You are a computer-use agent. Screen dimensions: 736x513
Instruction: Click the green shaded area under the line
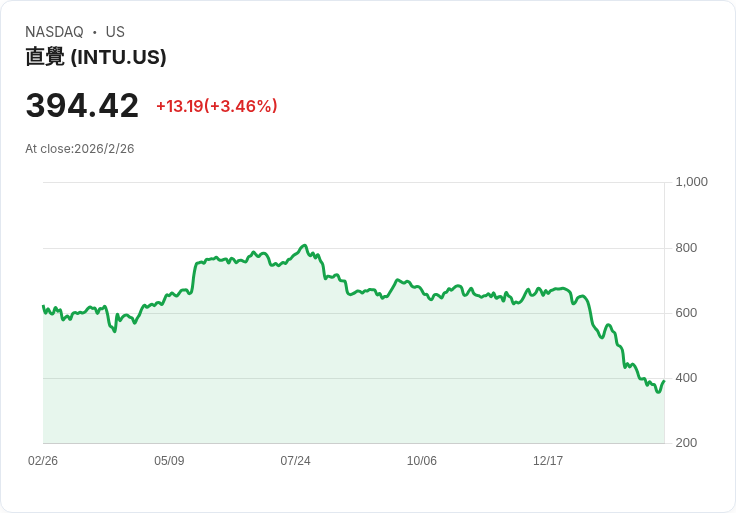[x=350, y=380]
